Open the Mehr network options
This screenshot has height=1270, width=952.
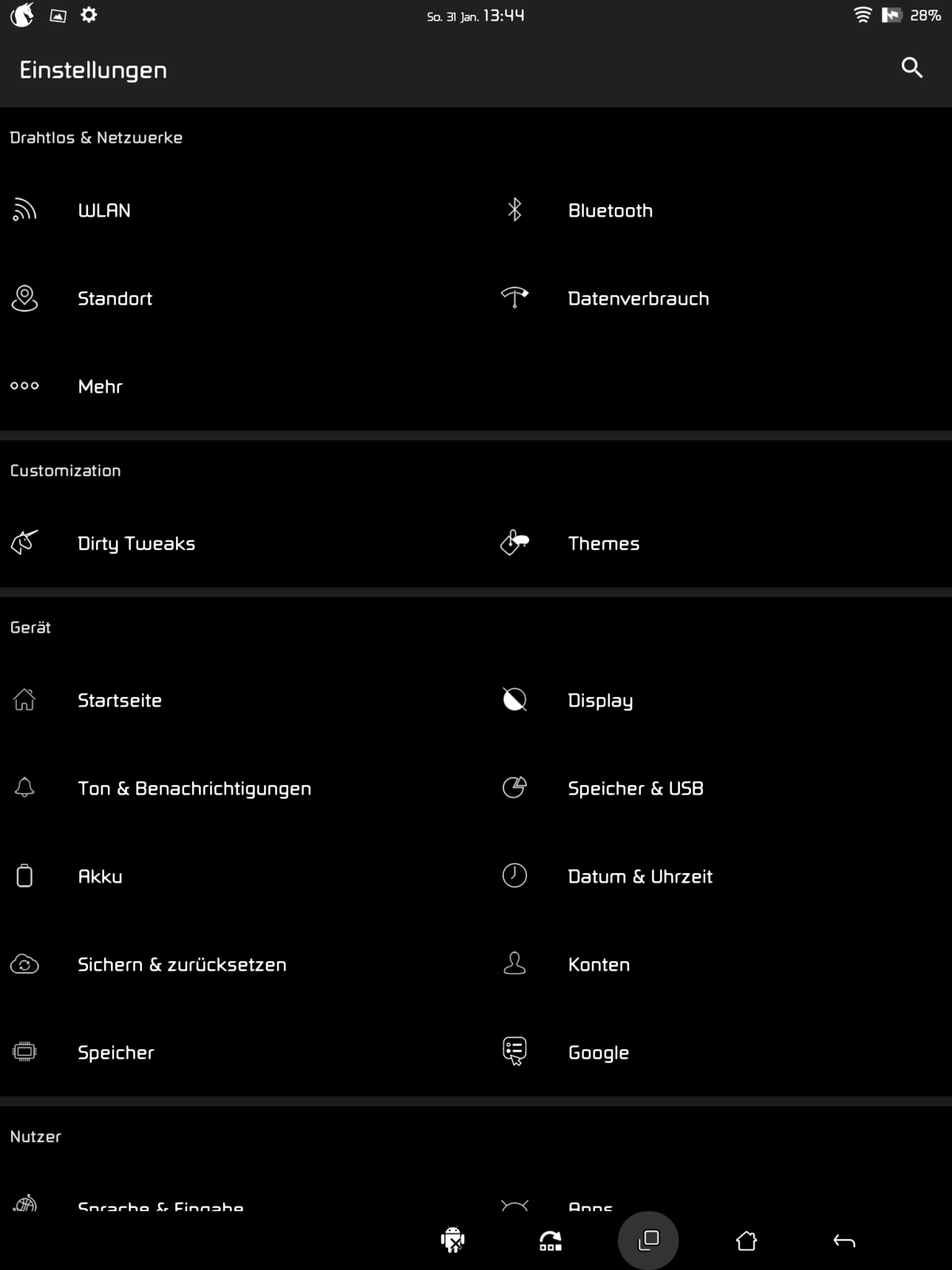pos(100,387)
